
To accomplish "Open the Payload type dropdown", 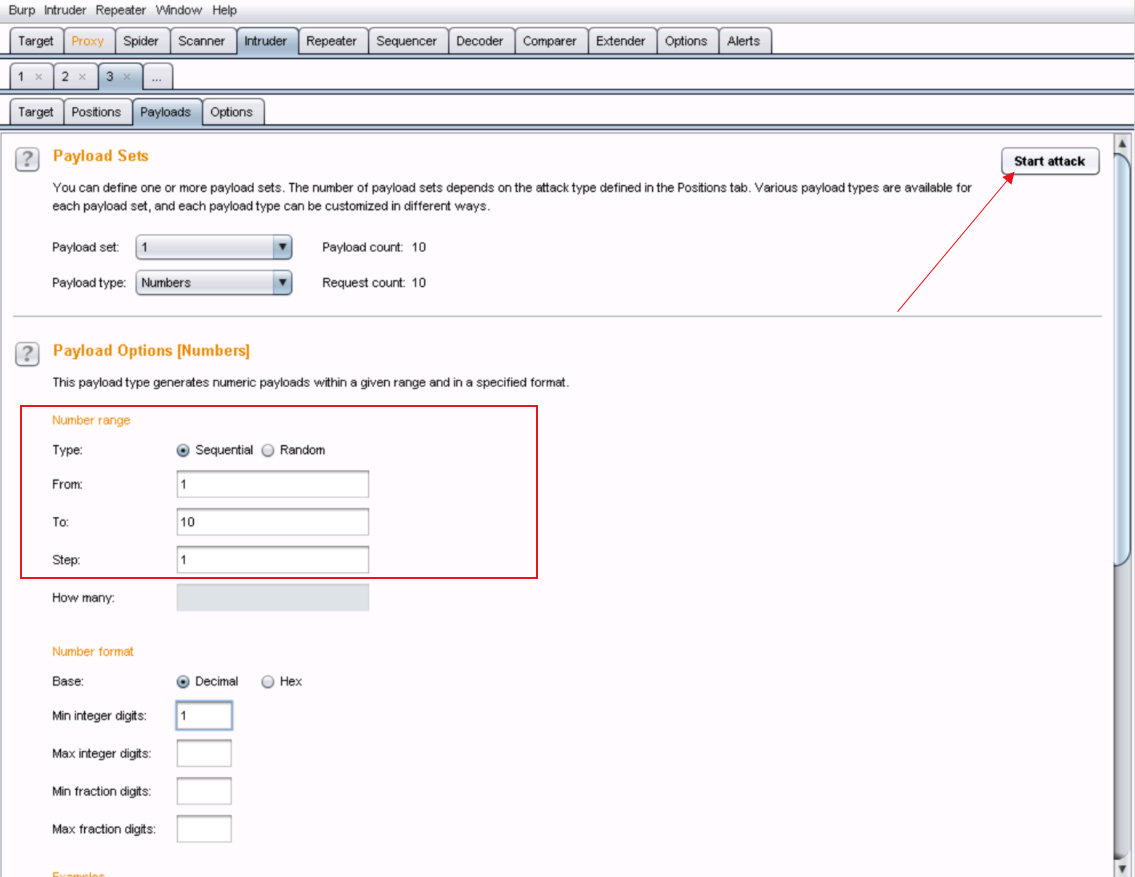I will pos(214,283).
